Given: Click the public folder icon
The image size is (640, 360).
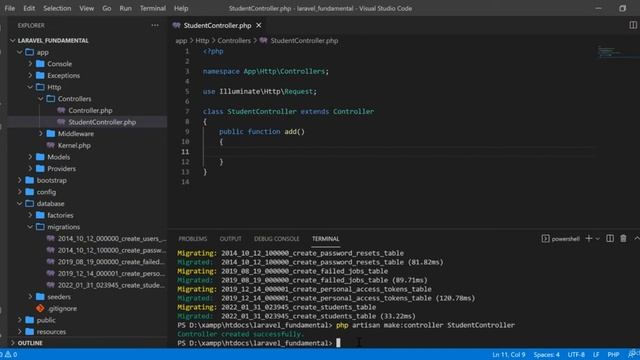Looking at the screenshot, I should (30, 320).
